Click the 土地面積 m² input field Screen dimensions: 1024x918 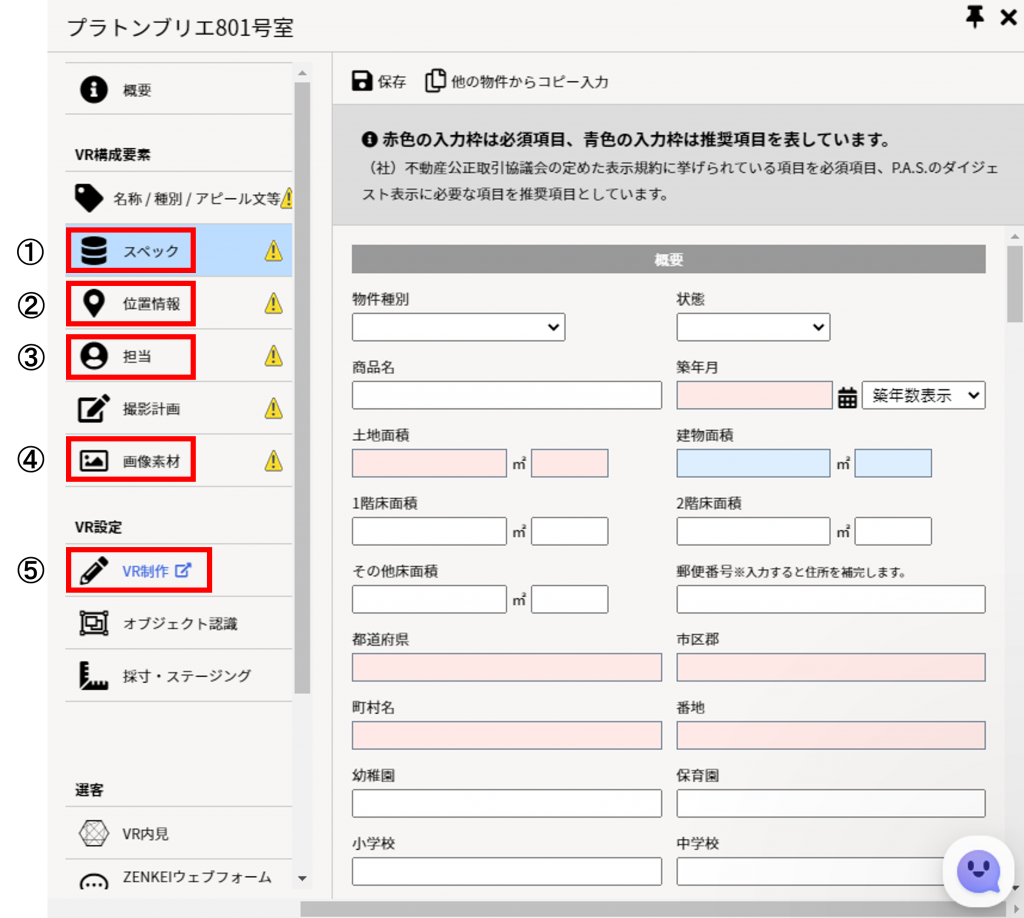point(429,463)
